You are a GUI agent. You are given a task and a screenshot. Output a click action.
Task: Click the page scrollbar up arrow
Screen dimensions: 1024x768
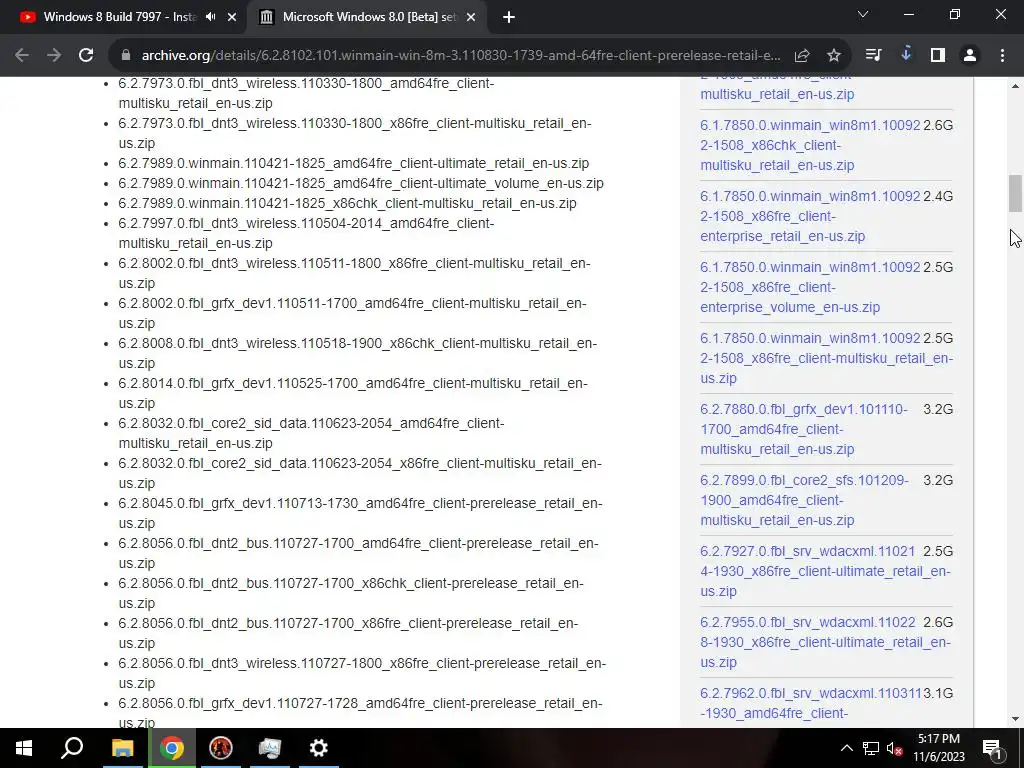pos(1015,86)
